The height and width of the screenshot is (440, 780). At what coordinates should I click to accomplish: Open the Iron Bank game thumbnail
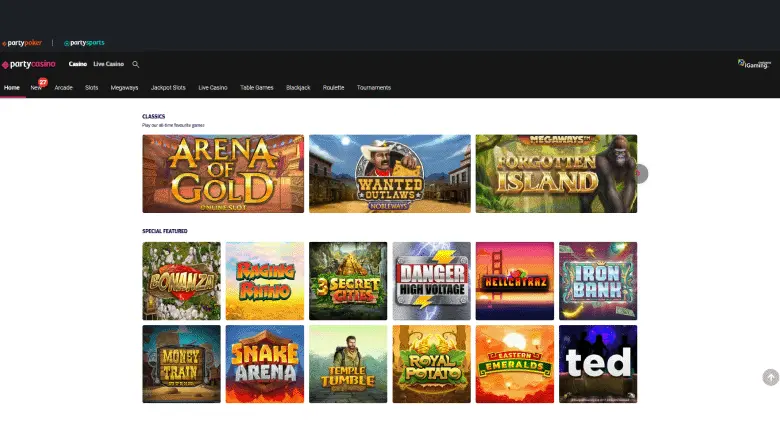click(597, 281)
